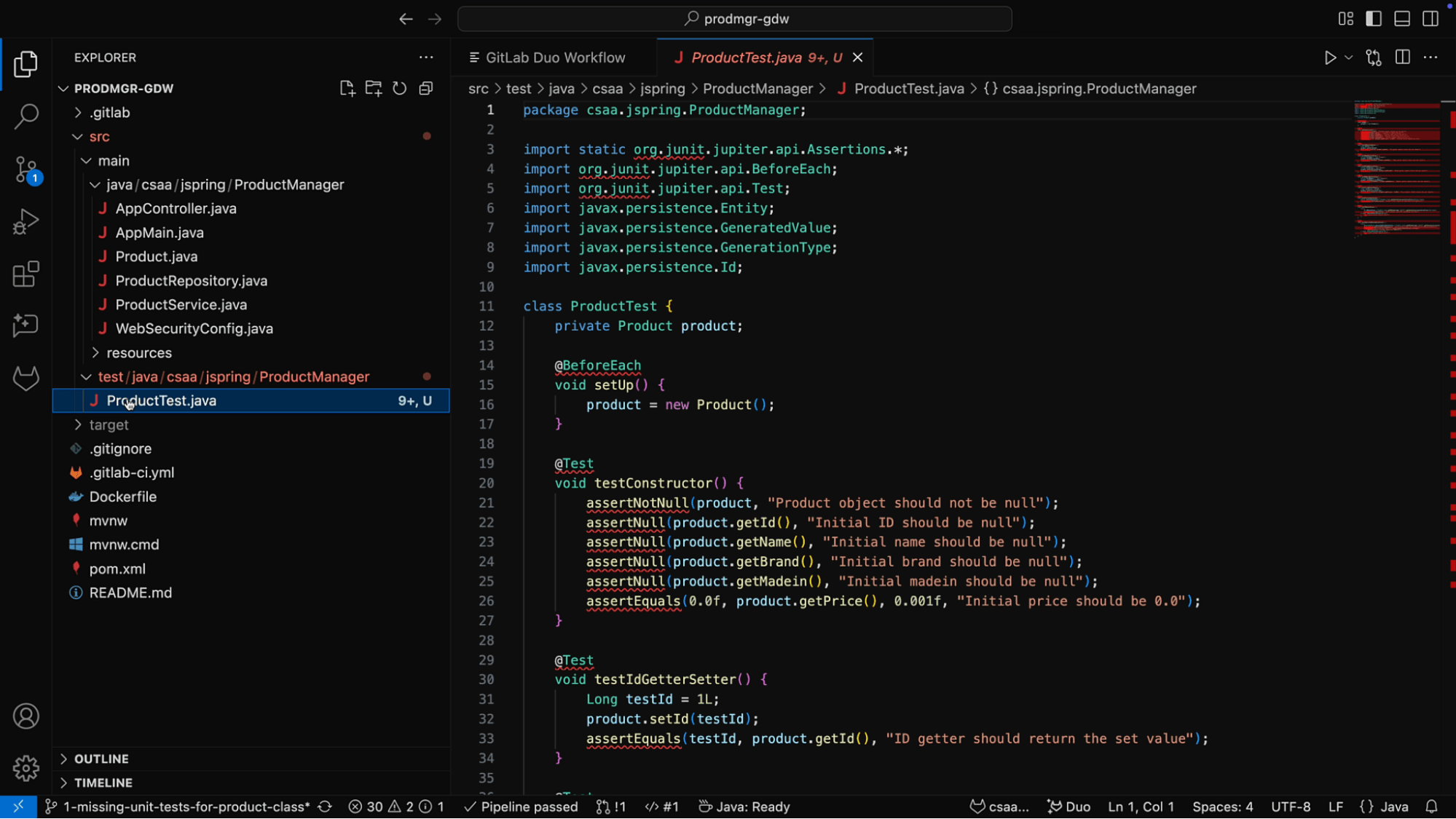Open remote window indicator in status bar
This screenshot has width=1456, height=819.
[18, 807]
